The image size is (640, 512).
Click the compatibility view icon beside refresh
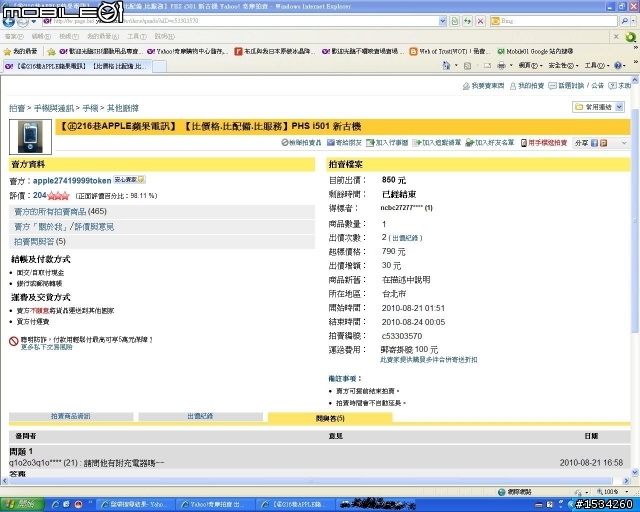[x=455, y=21]
